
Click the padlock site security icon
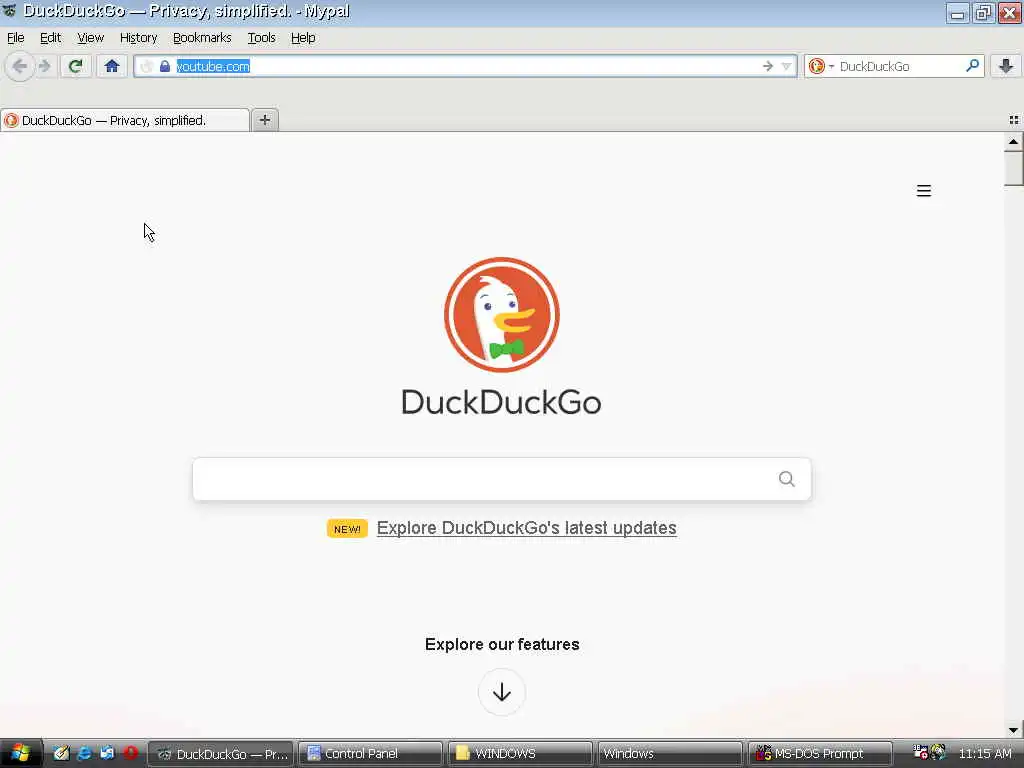[165, 66]
